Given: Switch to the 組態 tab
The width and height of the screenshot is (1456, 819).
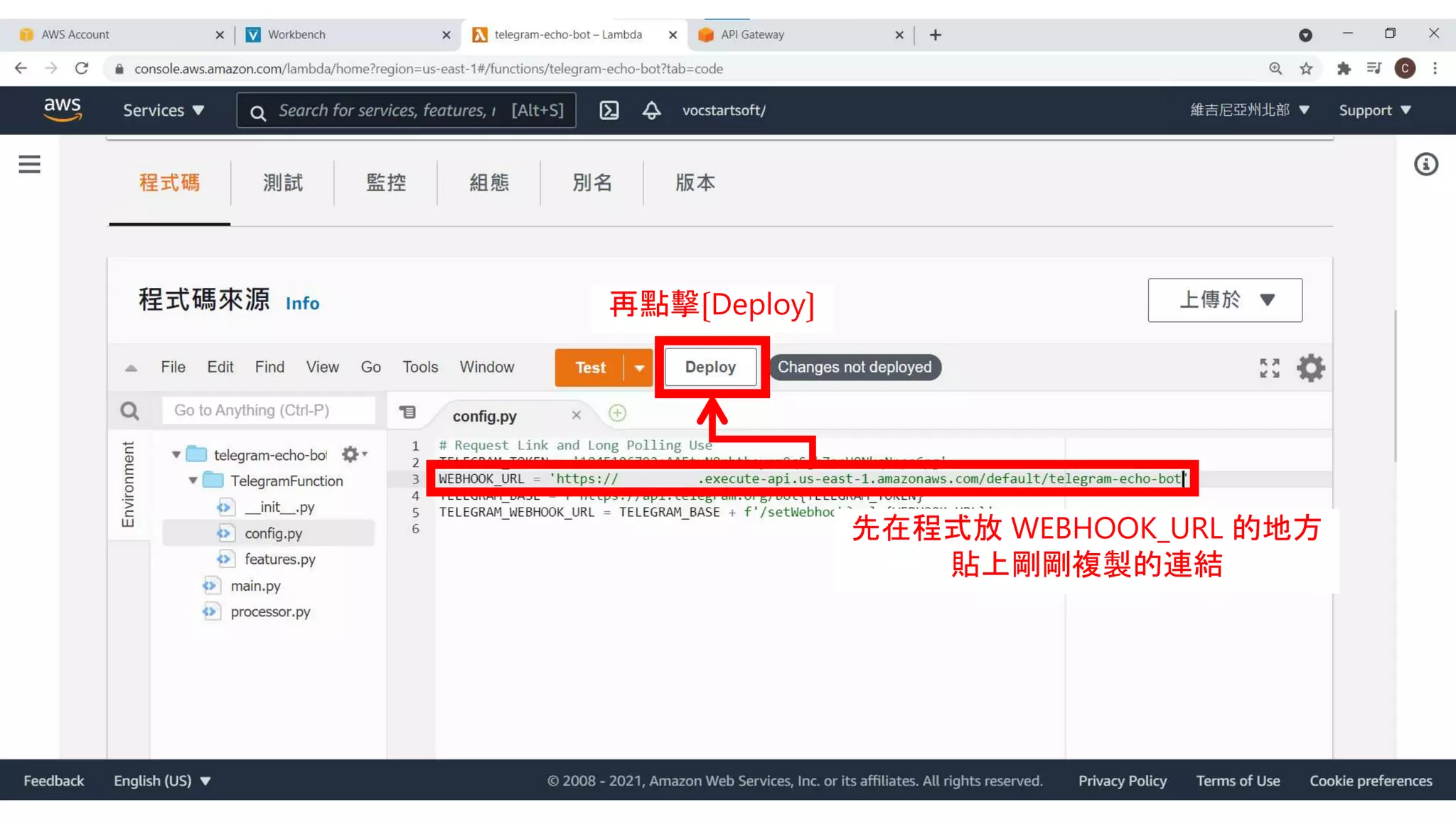Looking at the screenshot, I should click(x=489, y=183).
